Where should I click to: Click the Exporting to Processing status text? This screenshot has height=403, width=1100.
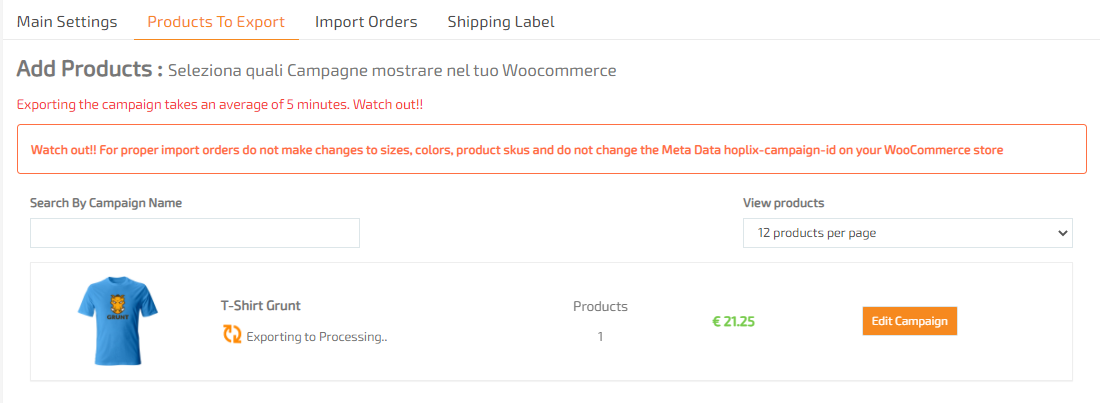[x=317, y=337]
